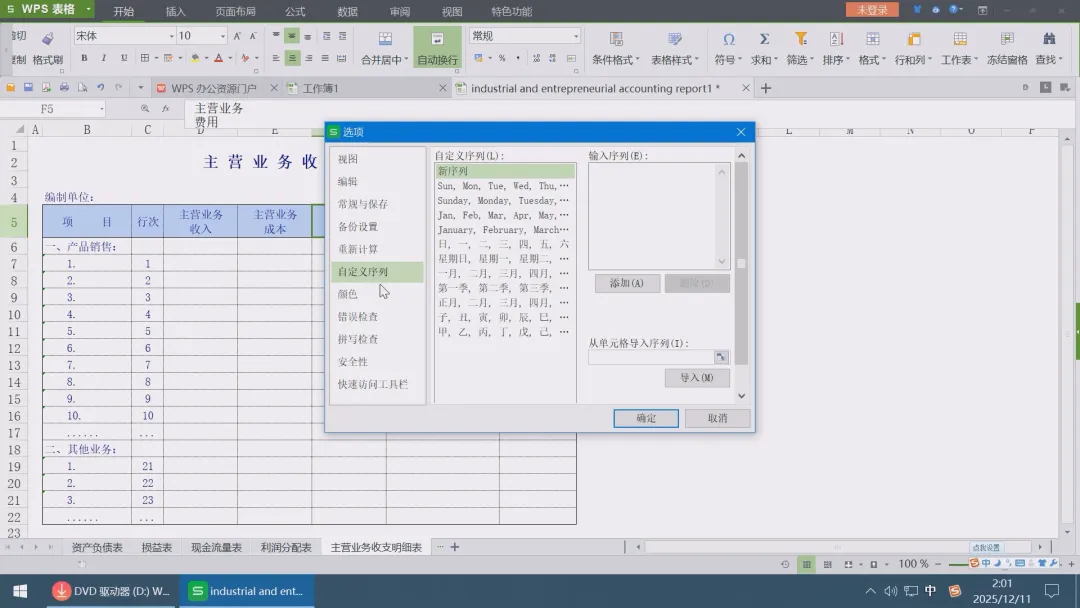This screenshot has height=608, width=1080.
Task: Toggle Italic formatting button
Action: pyautogui.click(x=104, y=59)
